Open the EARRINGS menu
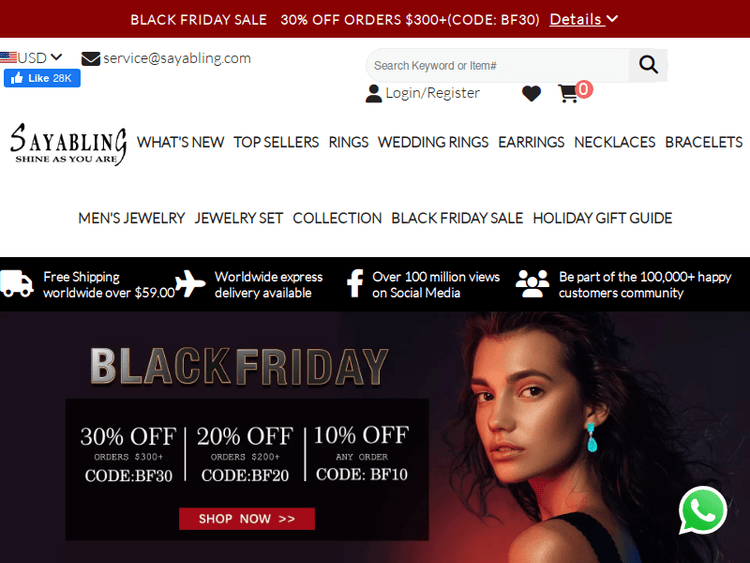The width and height of the screenshot is (750, 563). [x=531, y=142]
